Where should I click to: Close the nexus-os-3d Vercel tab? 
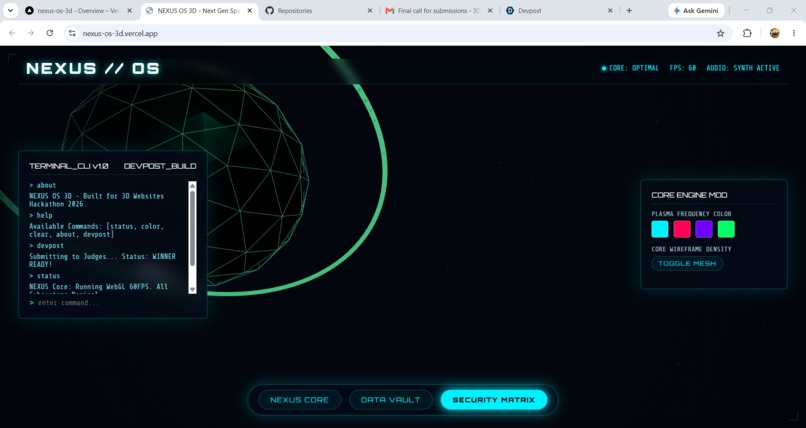coord(129,10)
